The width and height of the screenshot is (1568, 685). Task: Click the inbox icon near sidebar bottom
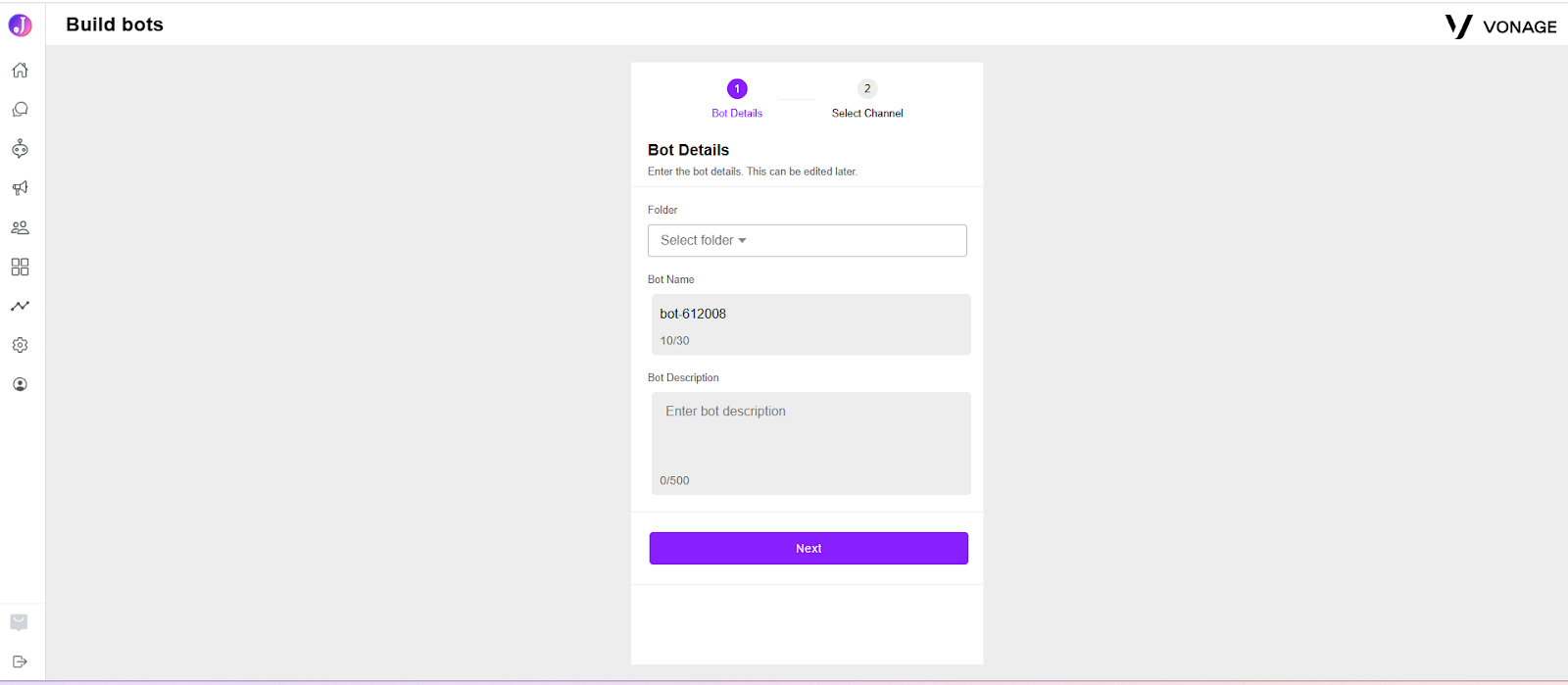click(19, 622)
